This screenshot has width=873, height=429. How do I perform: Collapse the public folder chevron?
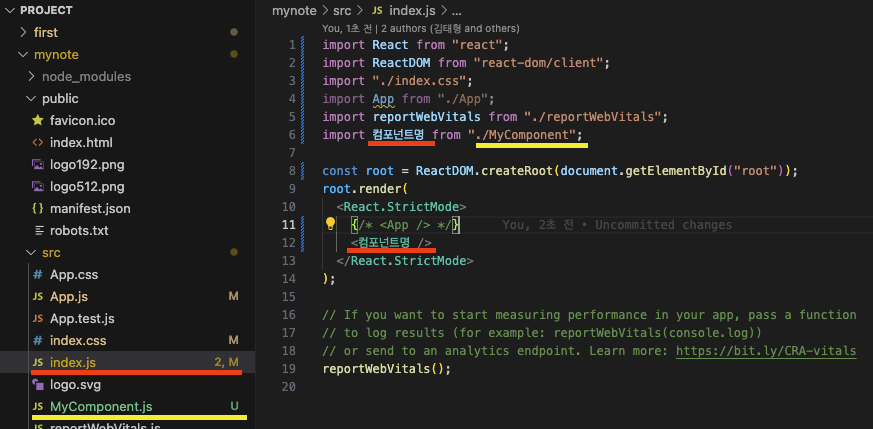(31, 98)
